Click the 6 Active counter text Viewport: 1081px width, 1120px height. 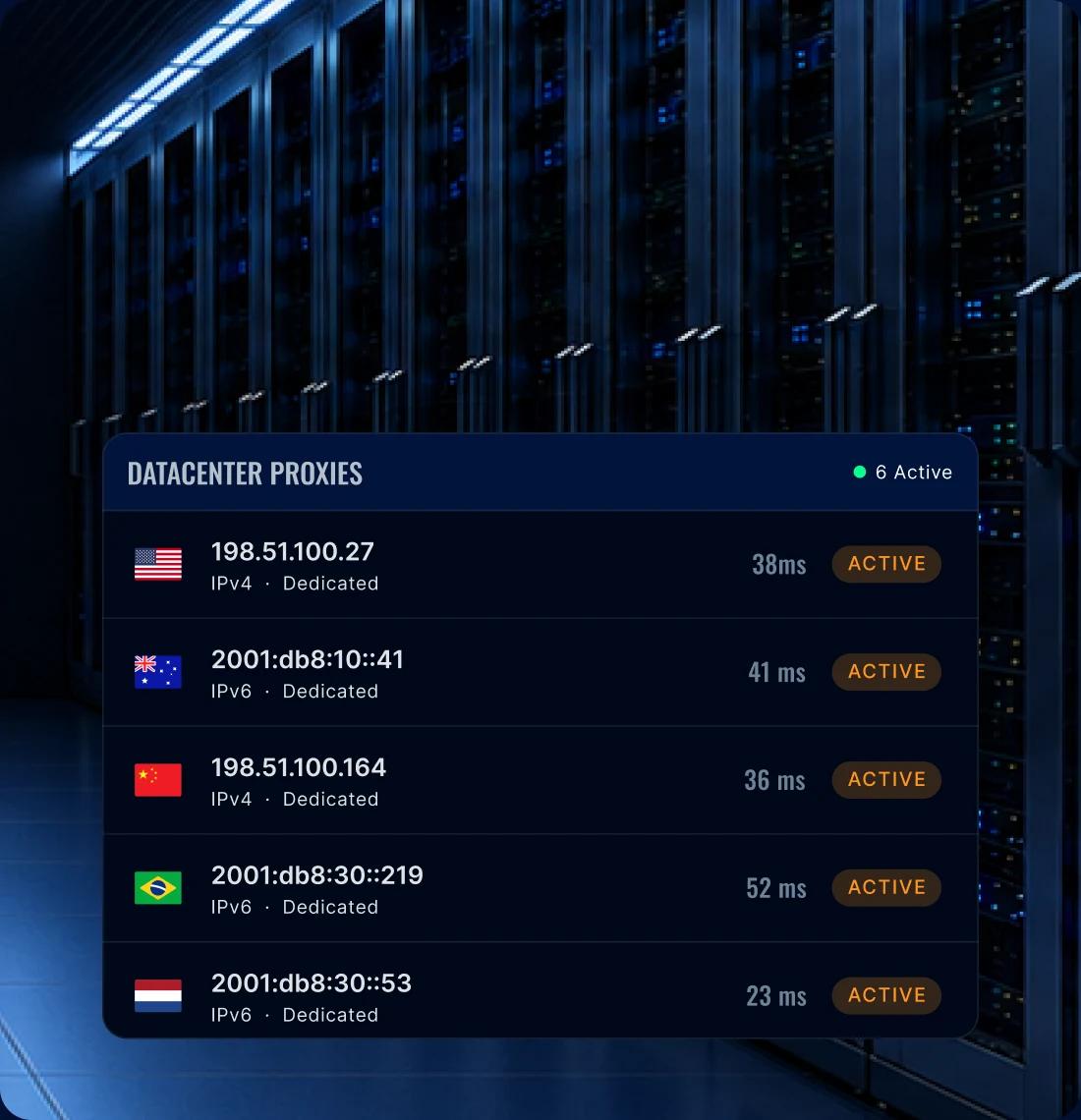tap(914, 473)
